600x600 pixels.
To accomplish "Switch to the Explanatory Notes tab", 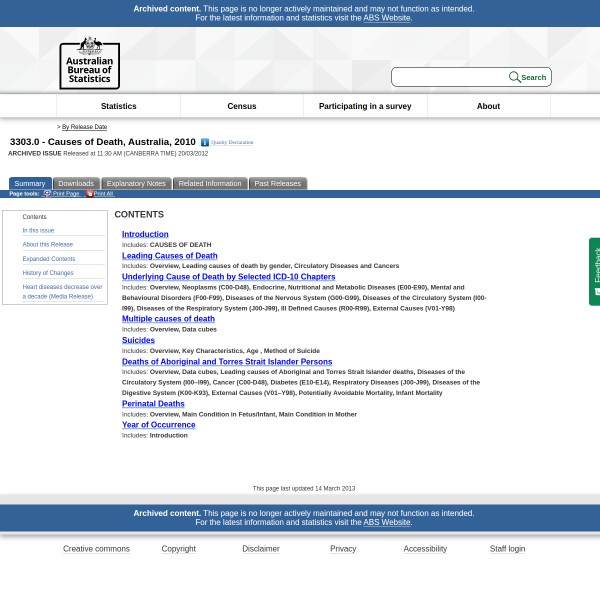I will click(x=136, y=184).
